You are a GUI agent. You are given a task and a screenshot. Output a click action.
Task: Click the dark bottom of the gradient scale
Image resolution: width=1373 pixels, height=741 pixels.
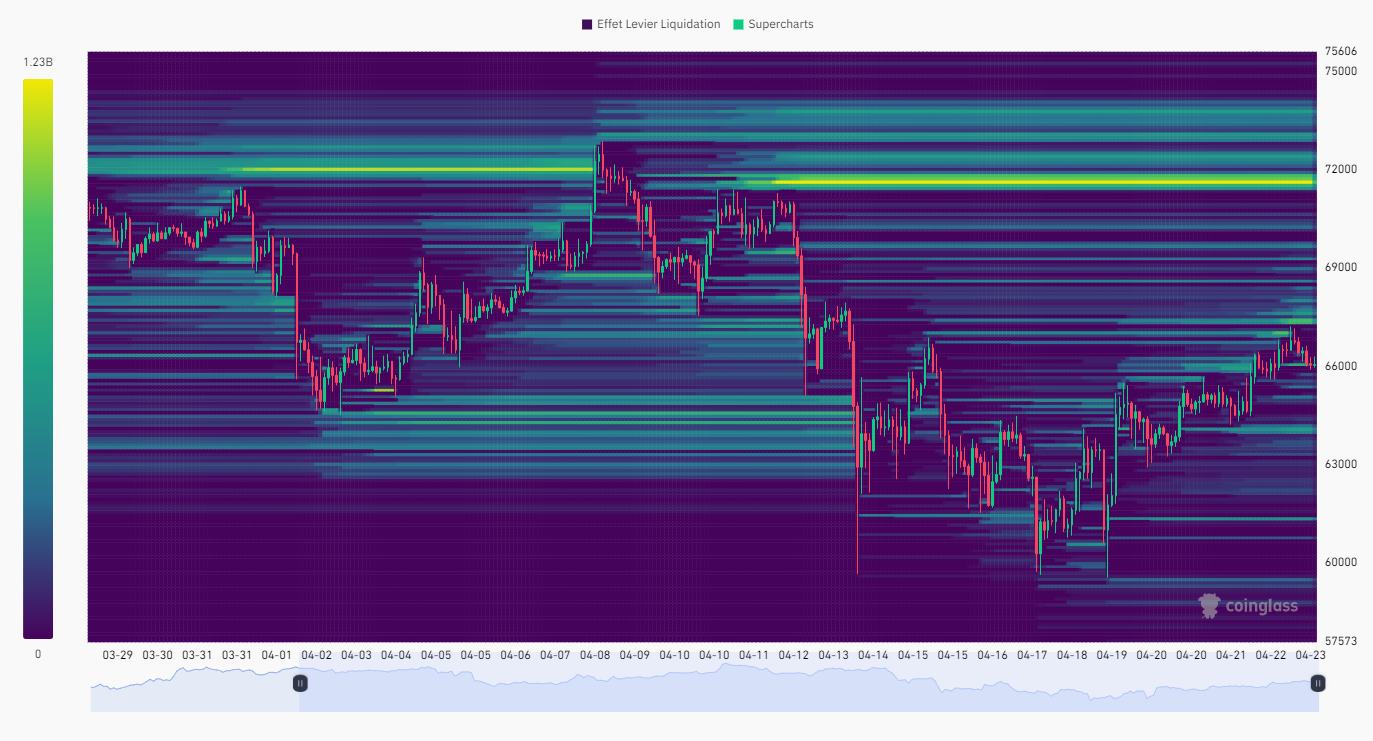click(37, 628)
